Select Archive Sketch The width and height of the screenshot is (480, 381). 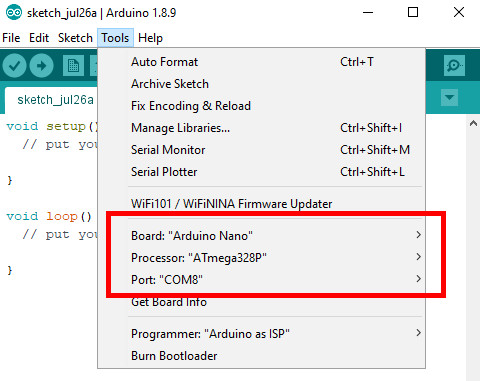click(x=261, y=84)
